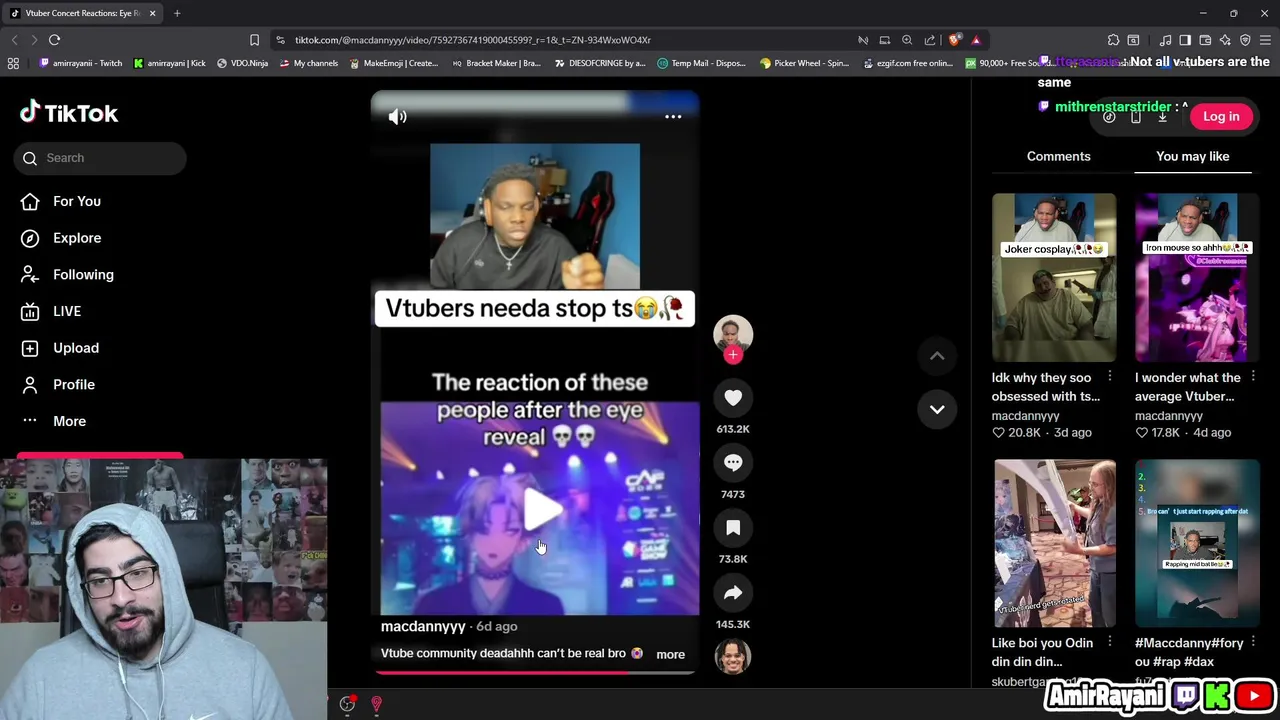The width and height of the screenshot is (1280, 720).
Task: Open the For You feed
Action: tap(61, 201)
